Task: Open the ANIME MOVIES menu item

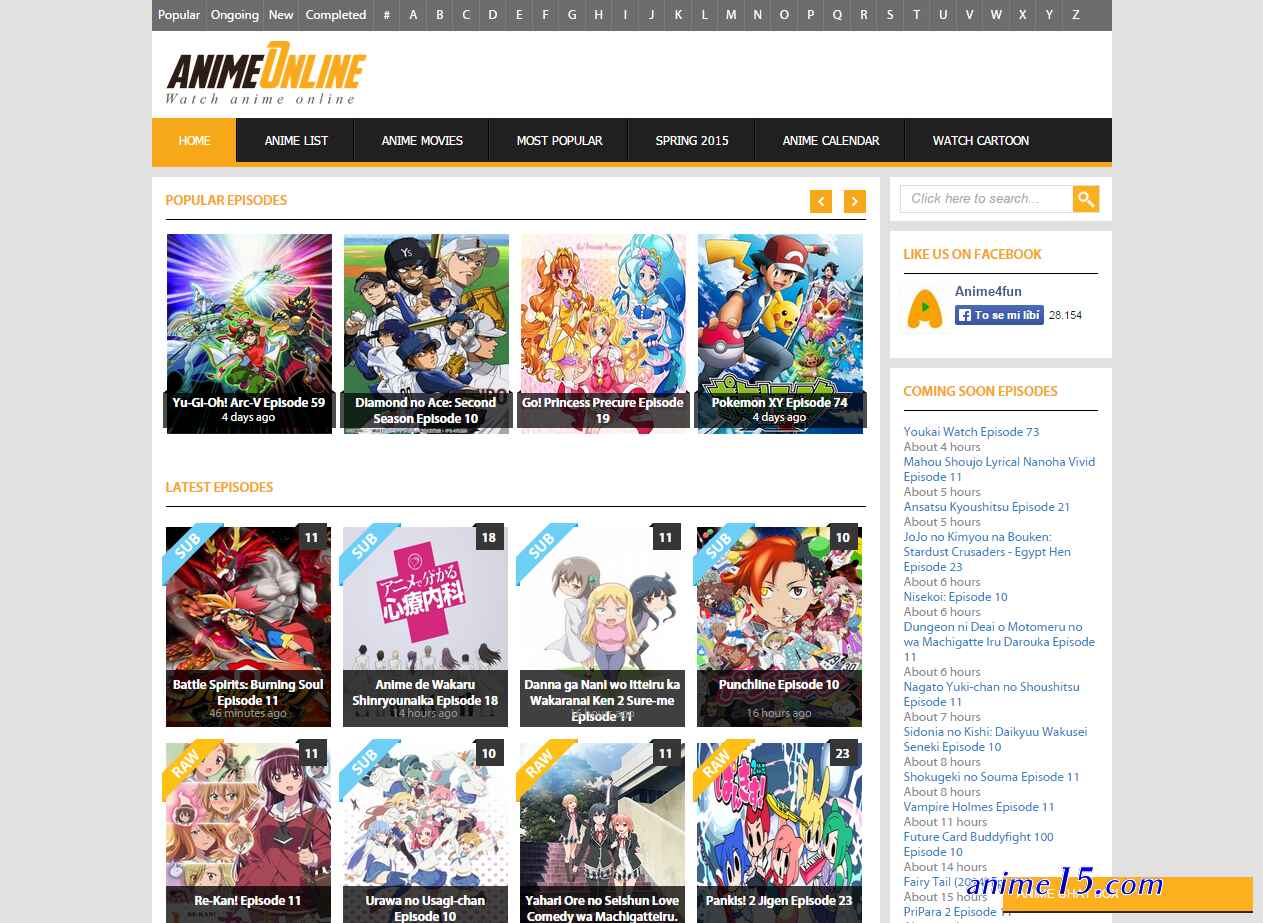Action: tap(422, 141)
